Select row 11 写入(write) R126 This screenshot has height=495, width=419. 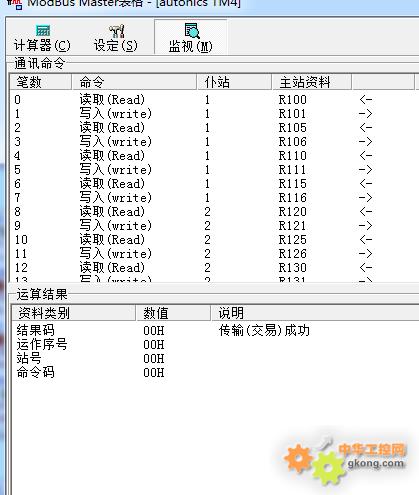213,254
